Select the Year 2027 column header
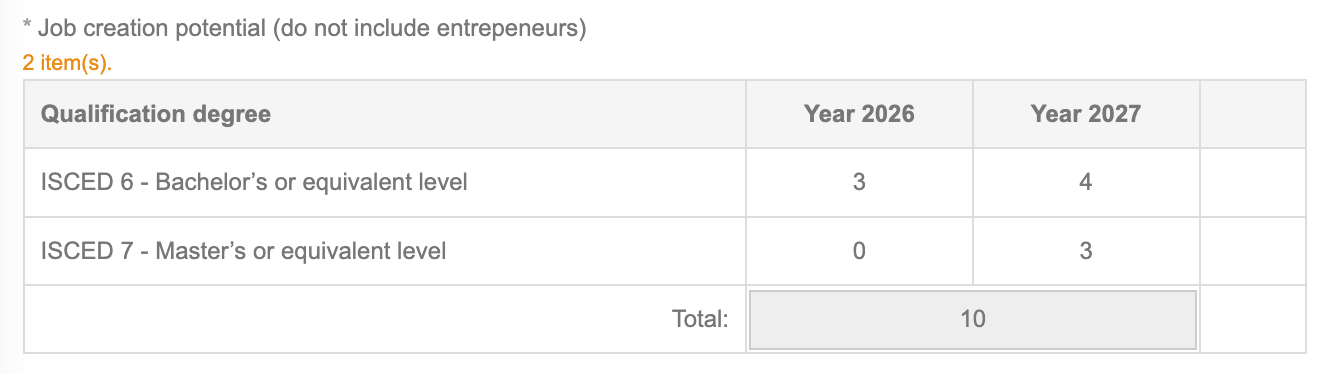 coord(1085,114)
